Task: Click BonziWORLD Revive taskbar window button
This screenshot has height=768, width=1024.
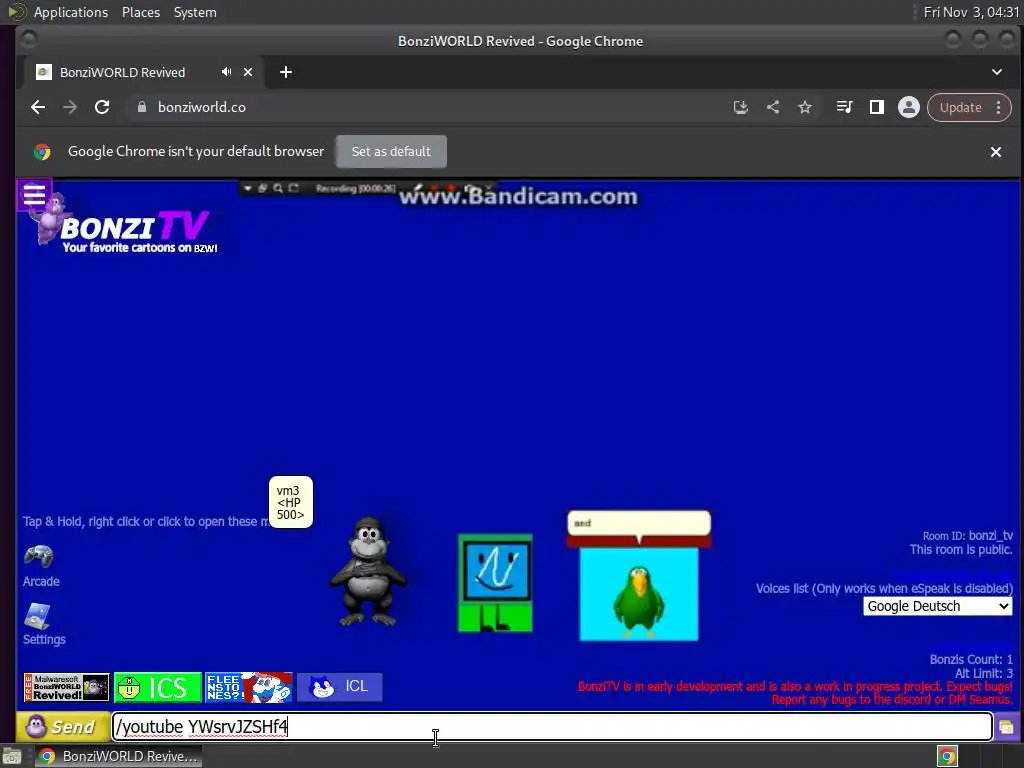Action: pyautogui.click(x=118, y=756)
